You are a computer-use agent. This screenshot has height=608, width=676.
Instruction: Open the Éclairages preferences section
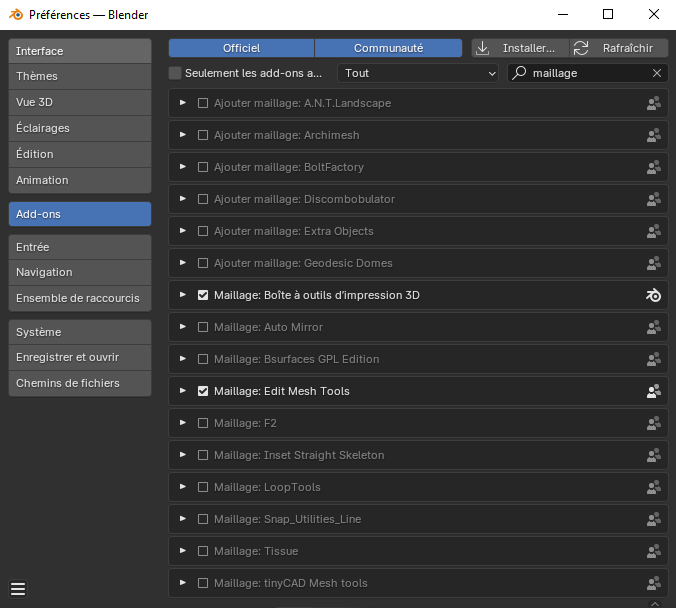pyautogui.click(x=80, y=128)
